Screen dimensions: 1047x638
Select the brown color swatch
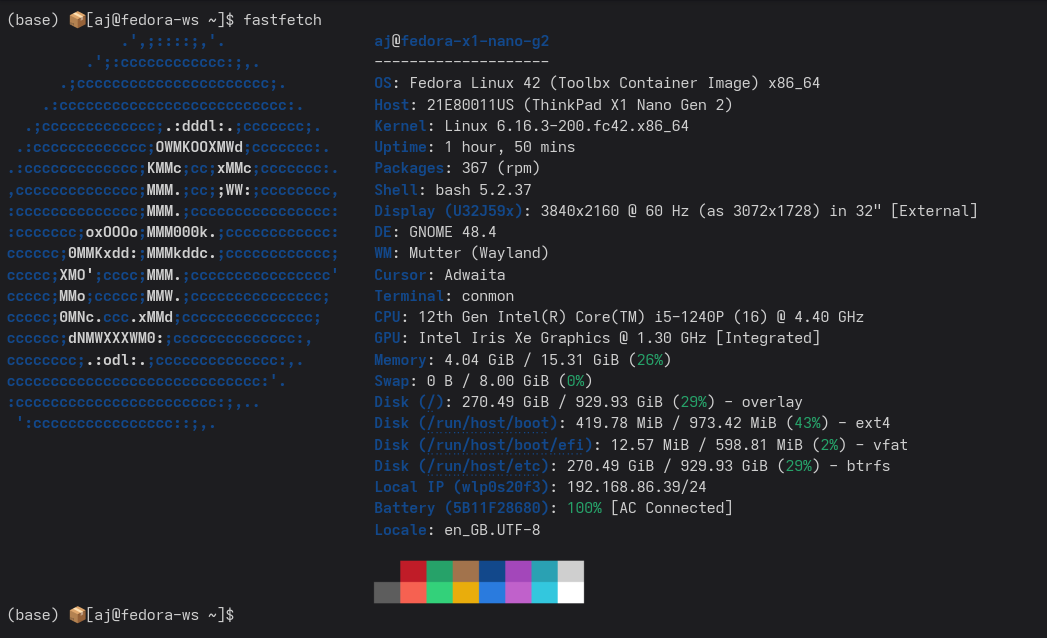tap(466, 571)
